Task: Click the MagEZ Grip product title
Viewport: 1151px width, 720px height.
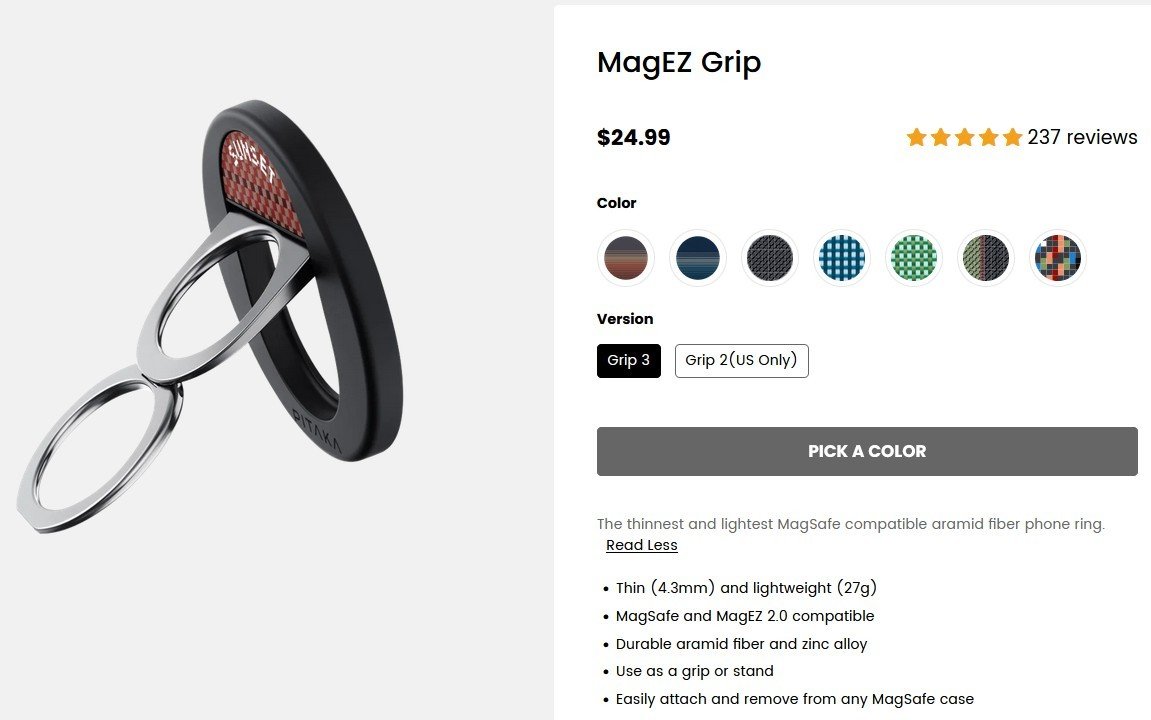Action: click(x=679, y=63)
